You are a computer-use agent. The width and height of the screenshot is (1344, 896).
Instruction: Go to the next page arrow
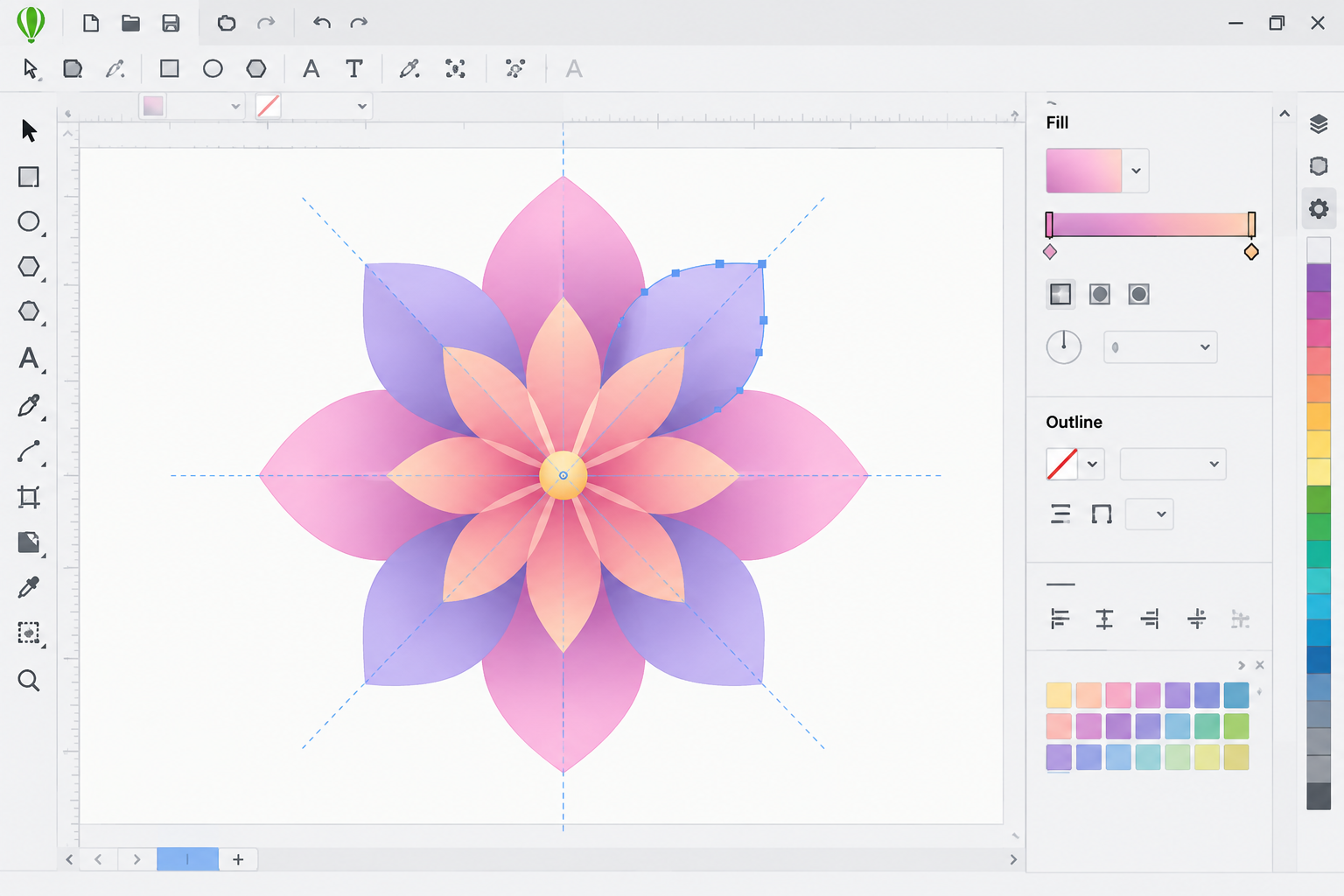click(136, 859)
